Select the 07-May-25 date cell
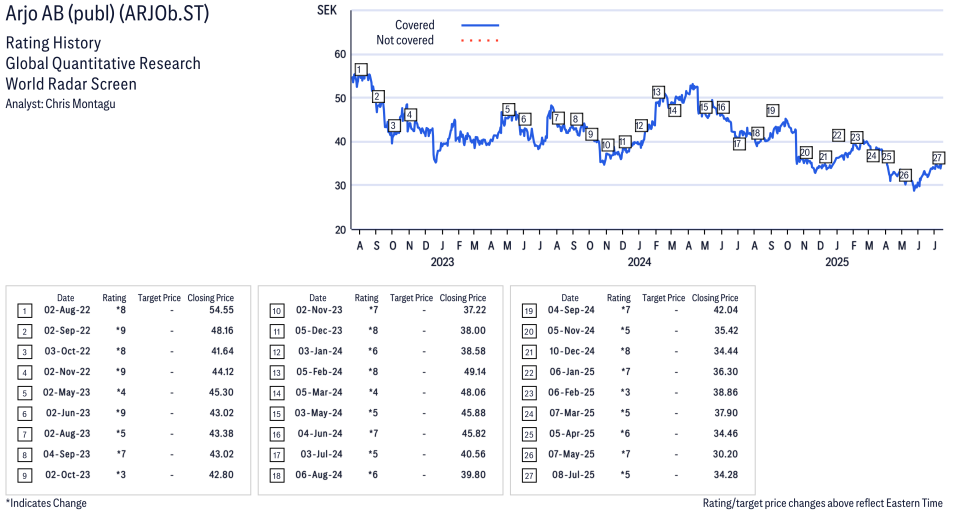The image size is (954, 510). (x=571, y=454)
